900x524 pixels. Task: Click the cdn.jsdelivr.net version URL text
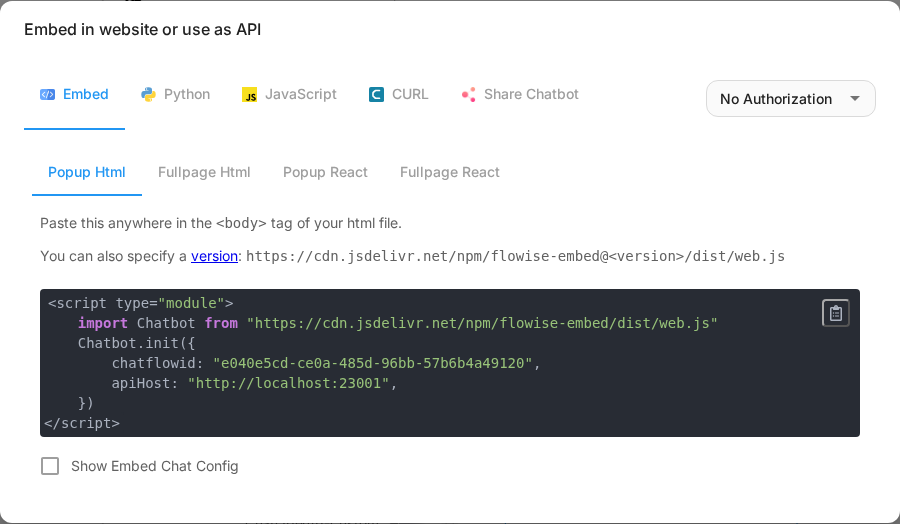515,256
